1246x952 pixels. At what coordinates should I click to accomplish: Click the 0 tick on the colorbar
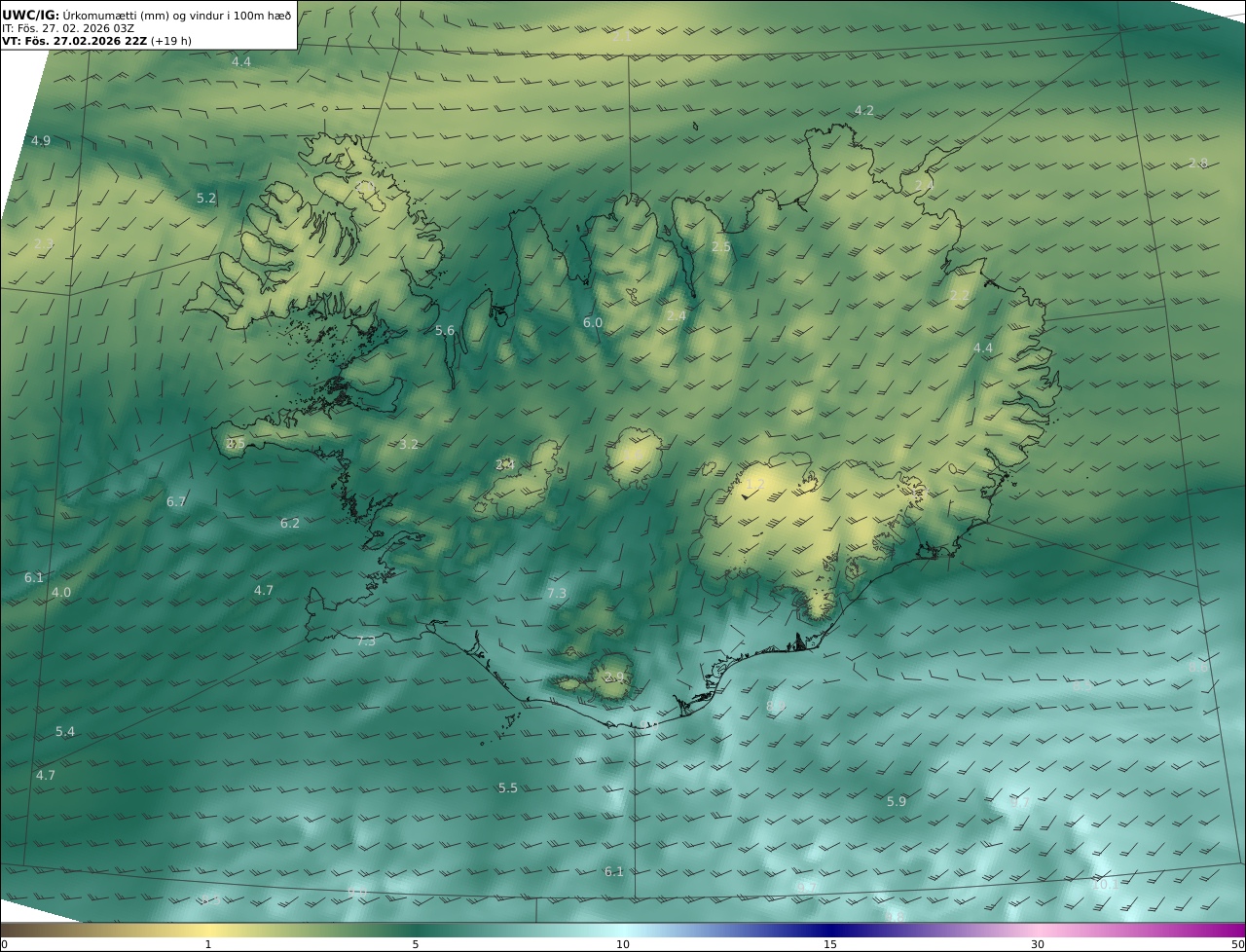4,945
